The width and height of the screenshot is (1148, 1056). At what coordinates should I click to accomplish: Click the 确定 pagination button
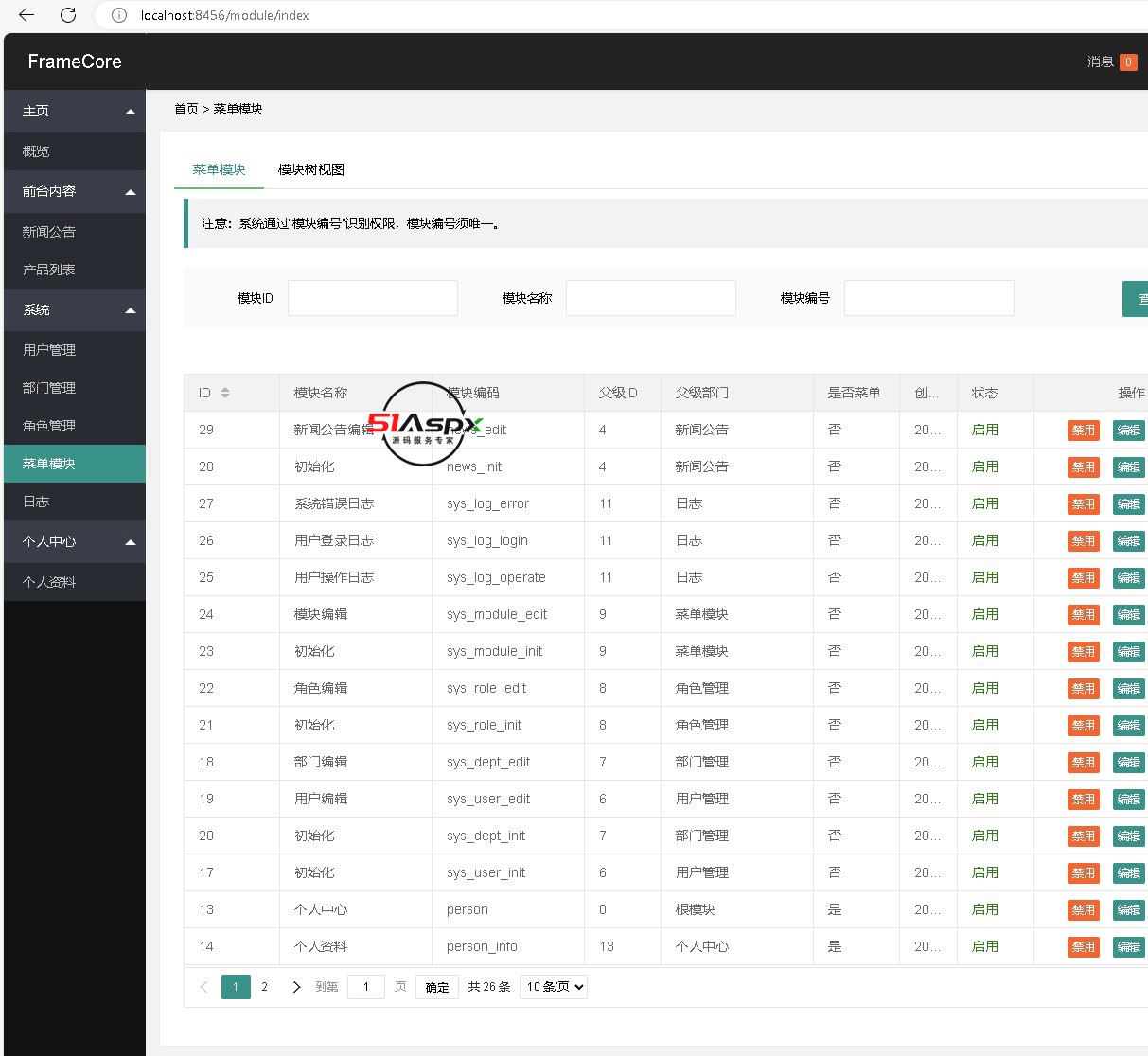[x=437, y=987]
